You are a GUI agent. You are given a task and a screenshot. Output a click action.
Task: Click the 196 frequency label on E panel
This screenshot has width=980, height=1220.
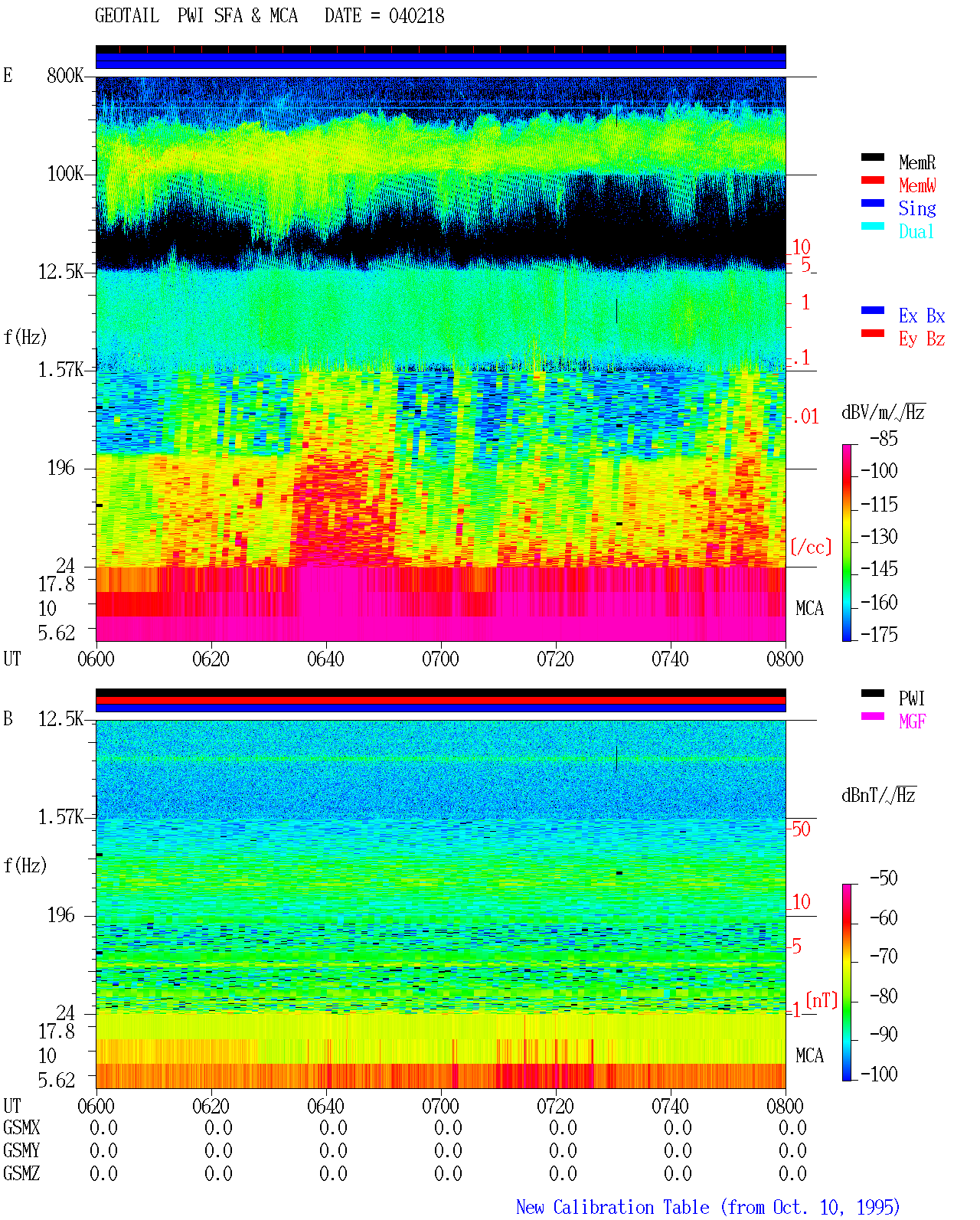click(x=61, y=468)
